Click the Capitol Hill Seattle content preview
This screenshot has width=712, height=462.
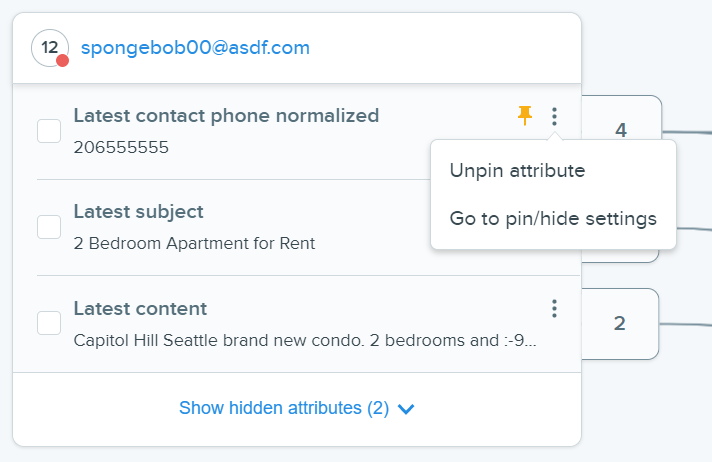click(x=305, y=340)
